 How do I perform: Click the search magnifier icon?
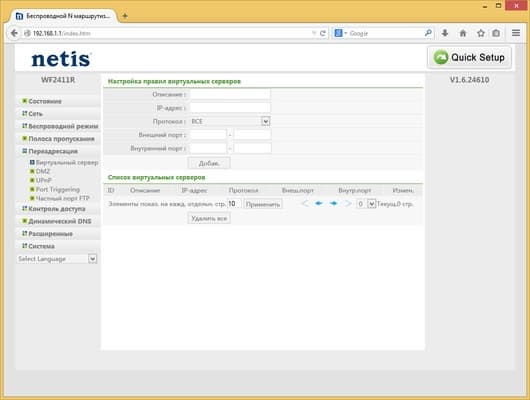(x=428, y=33)
